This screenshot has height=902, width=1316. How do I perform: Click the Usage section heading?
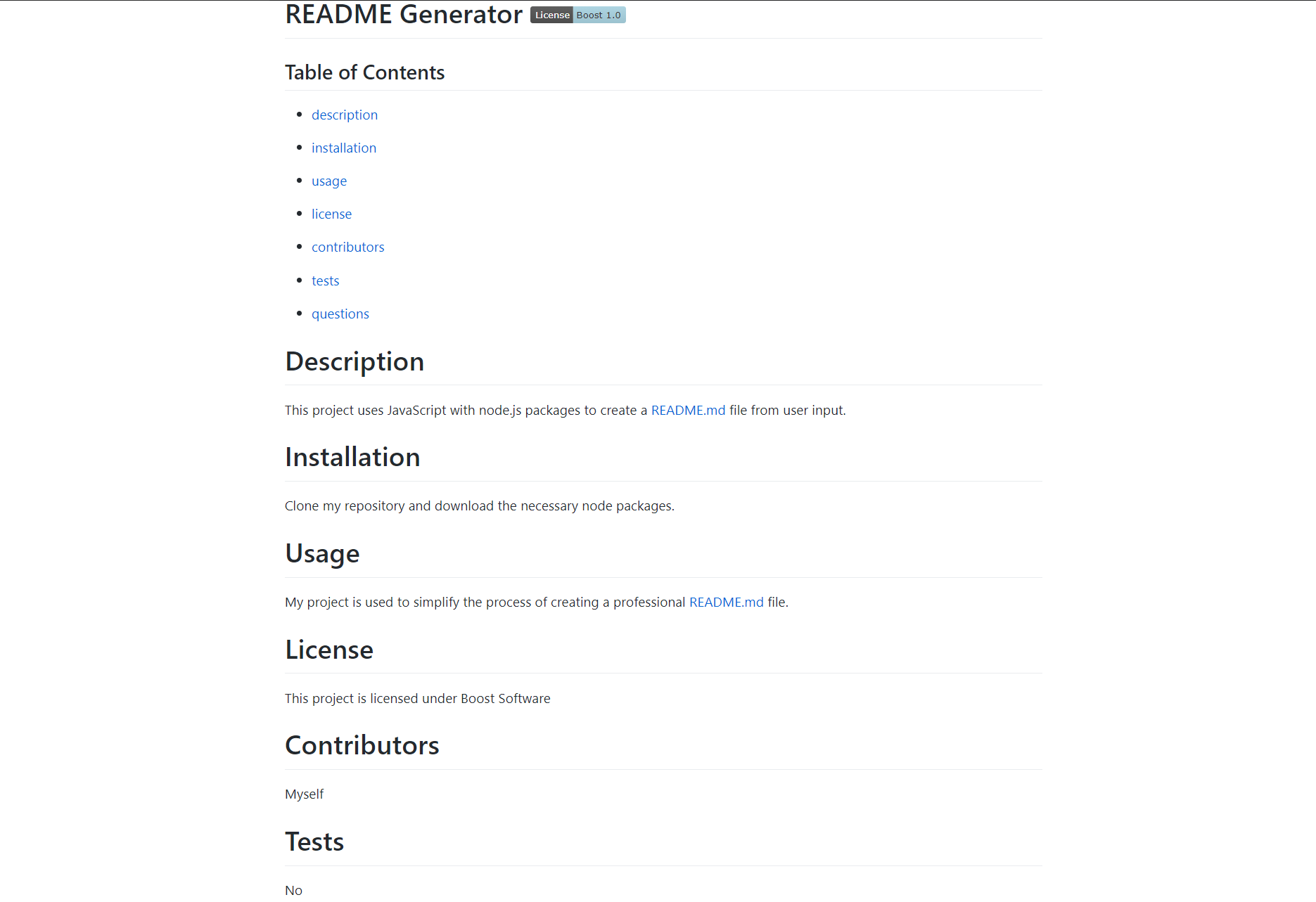point(322,553)
